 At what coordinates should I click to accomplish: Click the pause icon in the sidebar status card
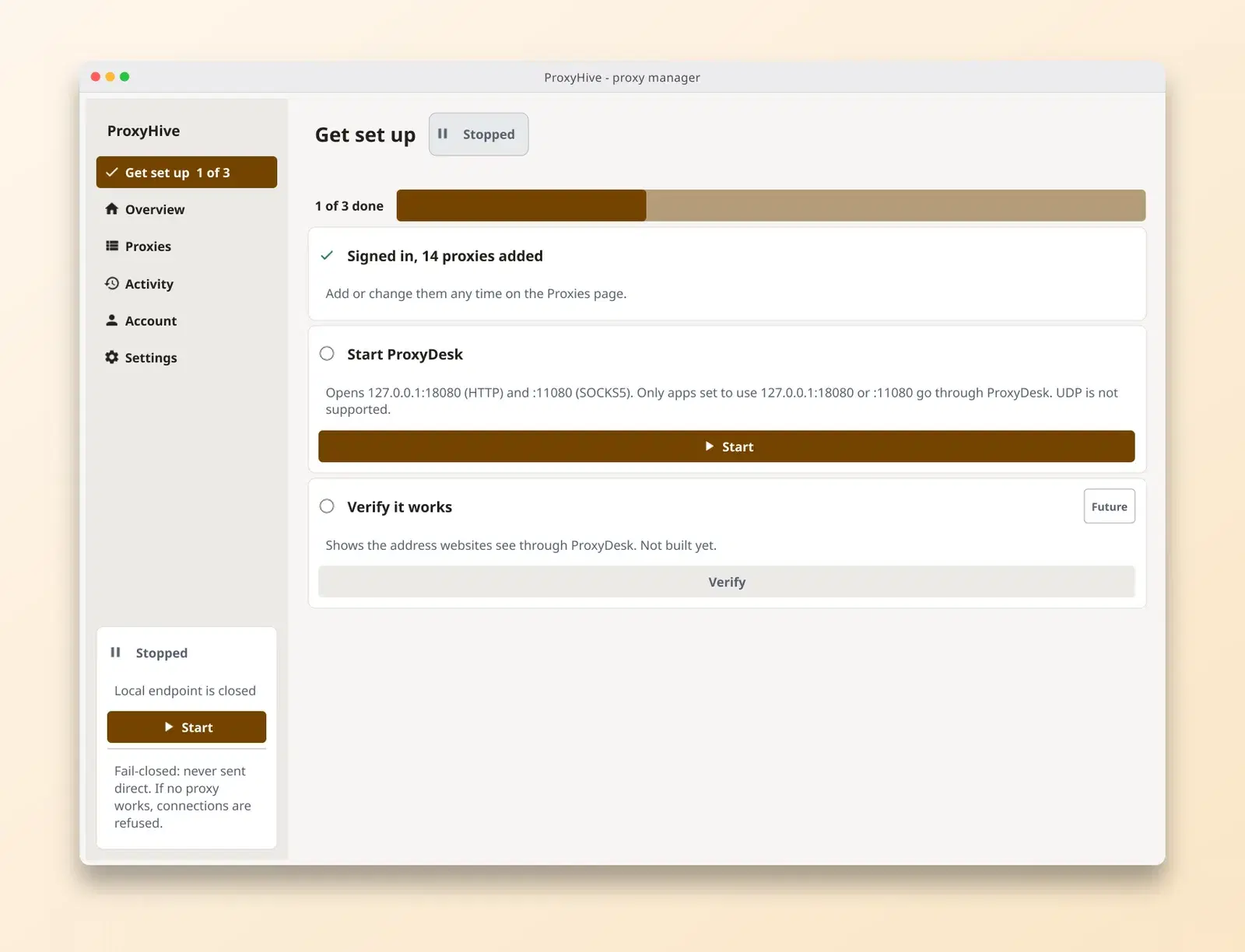(115, 653)
